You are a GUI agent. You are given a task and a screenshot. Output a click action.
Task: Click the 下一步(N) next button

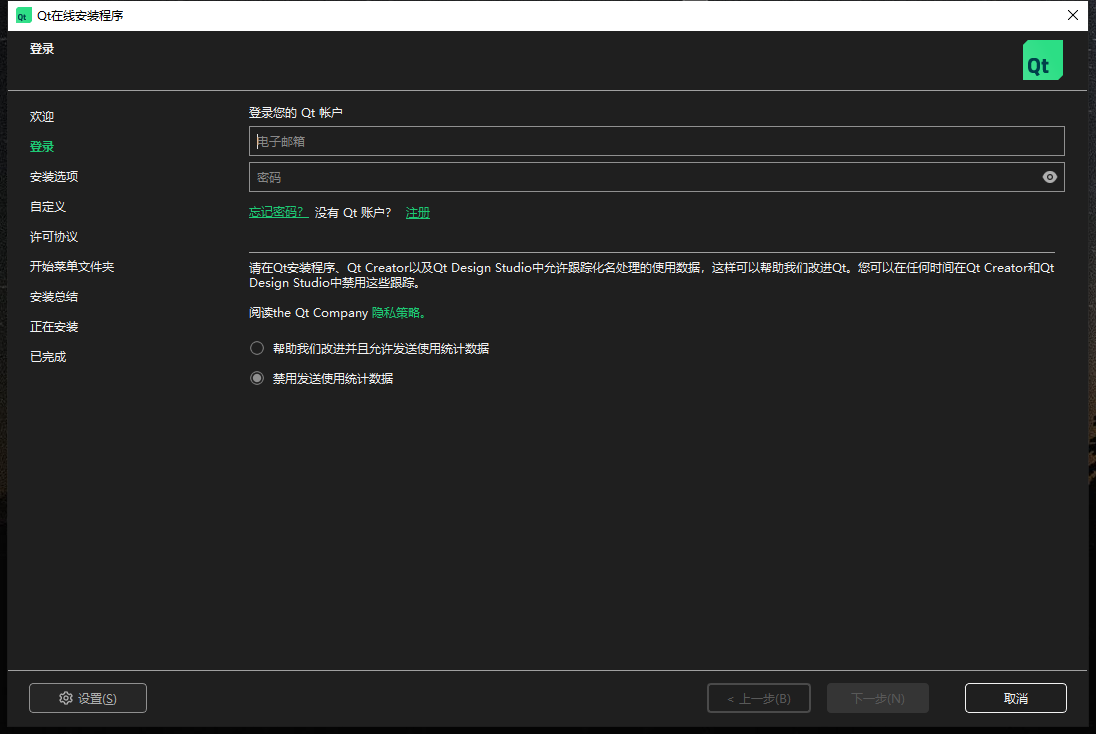[878, 698]
